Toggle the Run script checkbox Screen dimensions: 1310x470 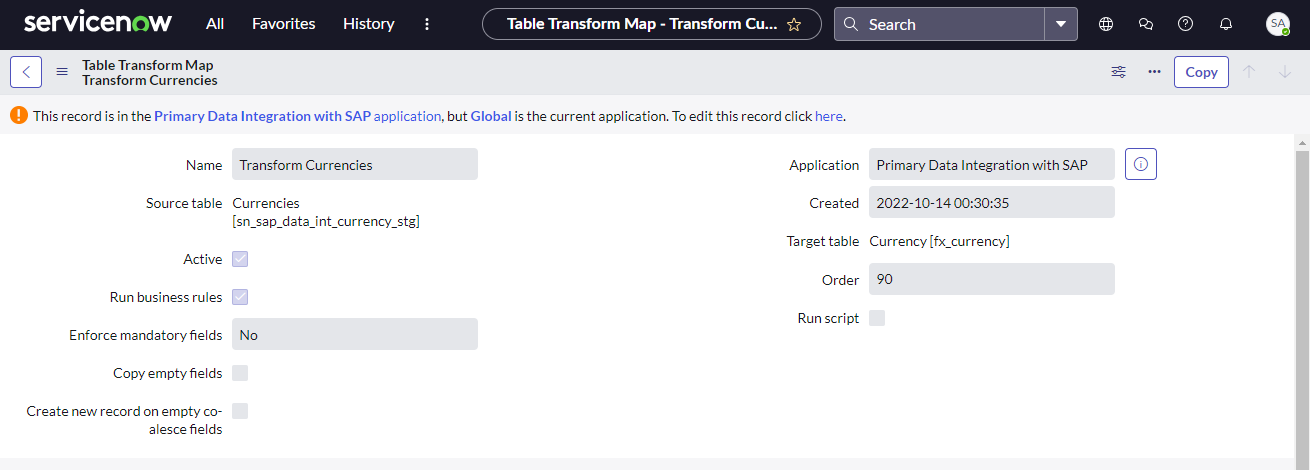pos(877,318)
